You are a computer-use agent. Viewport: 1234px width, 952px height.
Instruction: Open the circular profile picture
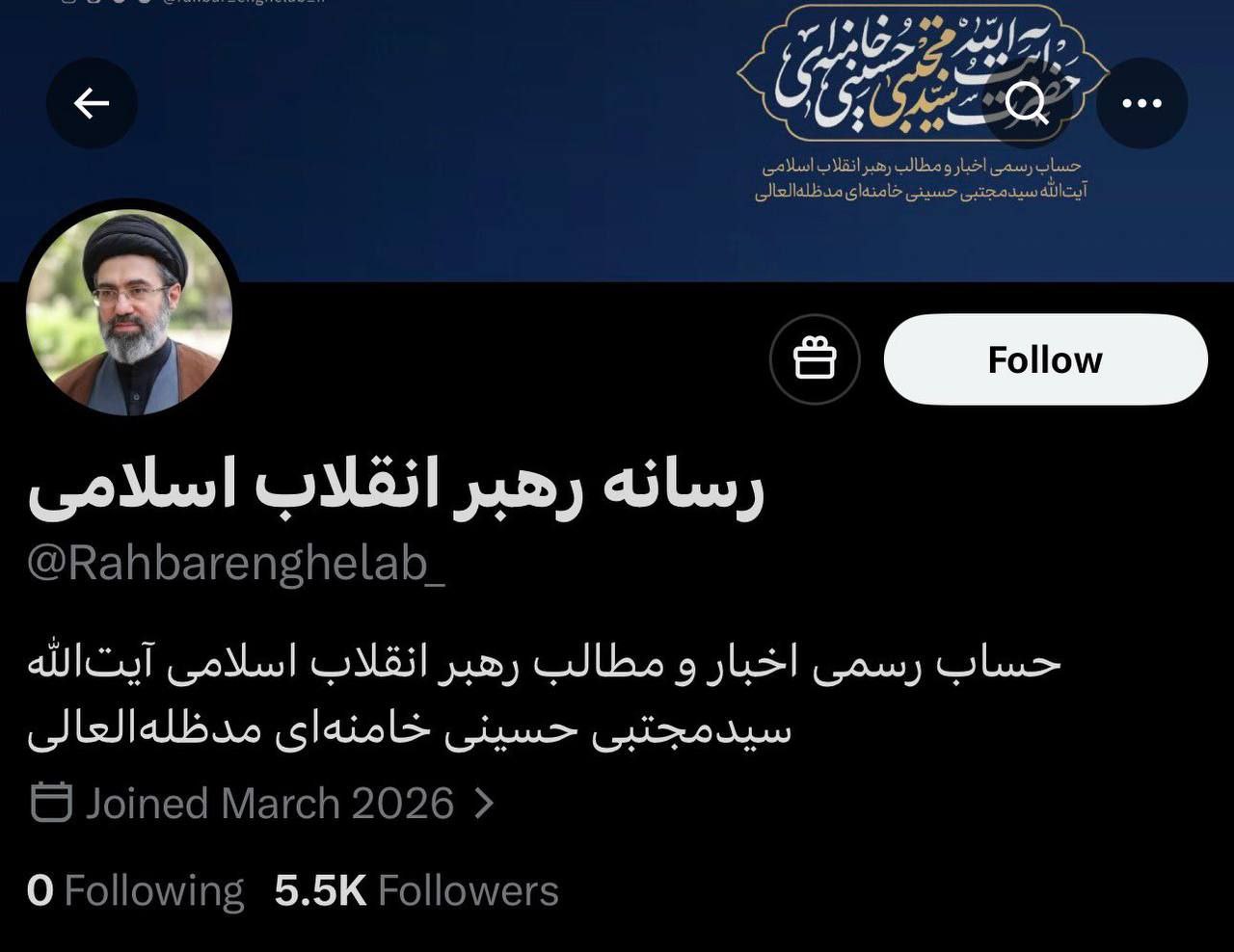click(129, 312)
